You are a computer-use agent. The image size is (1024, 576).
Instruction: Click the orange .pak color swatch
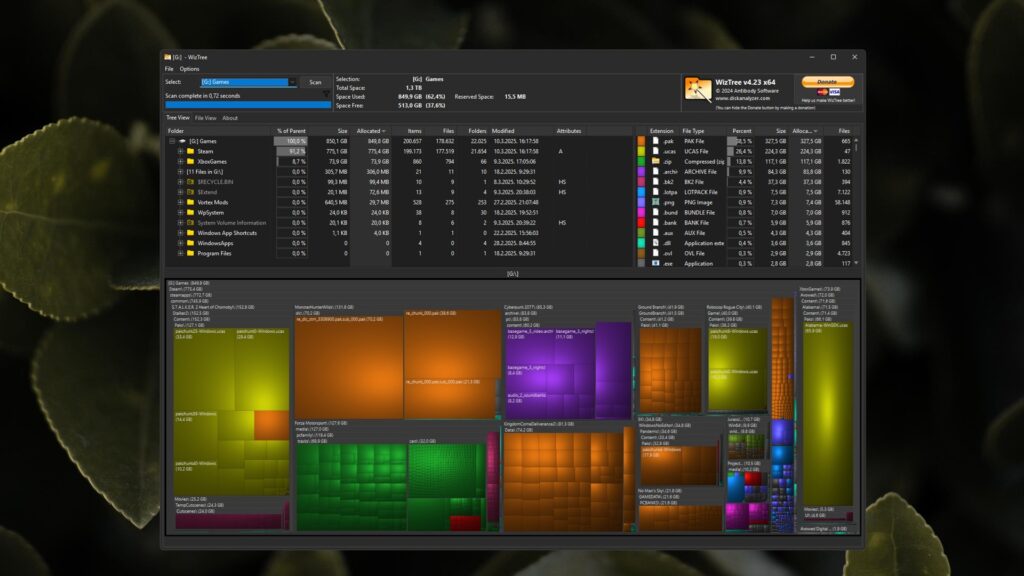coord(641,141)
